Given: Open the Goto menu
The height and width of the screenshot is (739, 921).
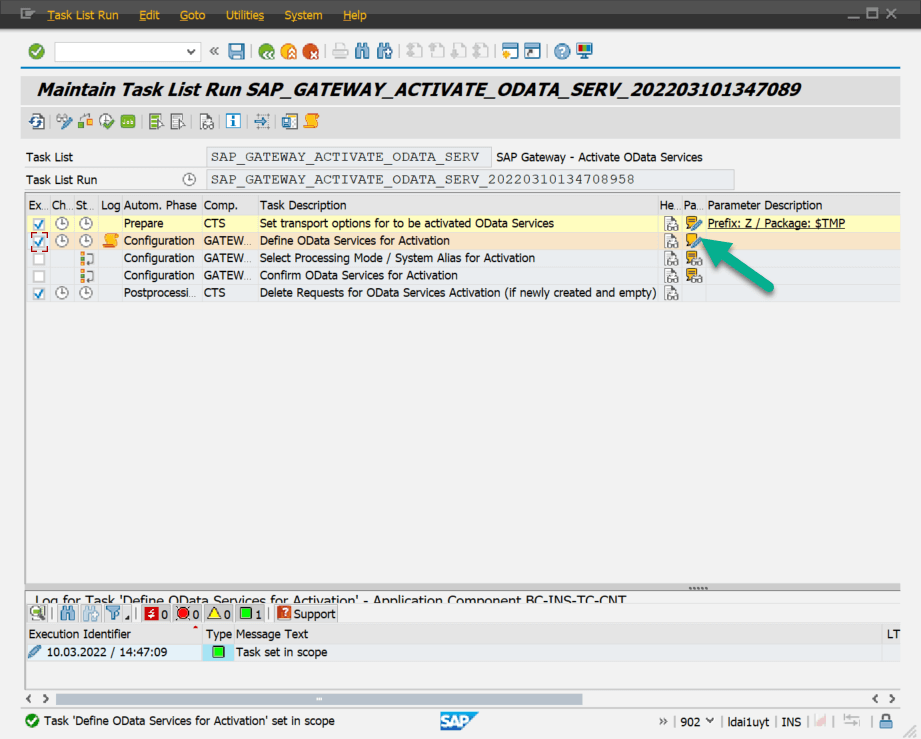Looking at the screenshot, I should coord(193,15).
